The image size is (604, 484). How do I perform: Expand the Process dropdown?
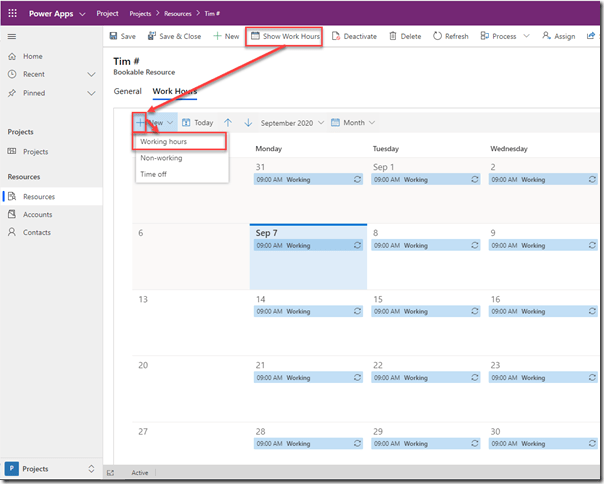point(504,36)
